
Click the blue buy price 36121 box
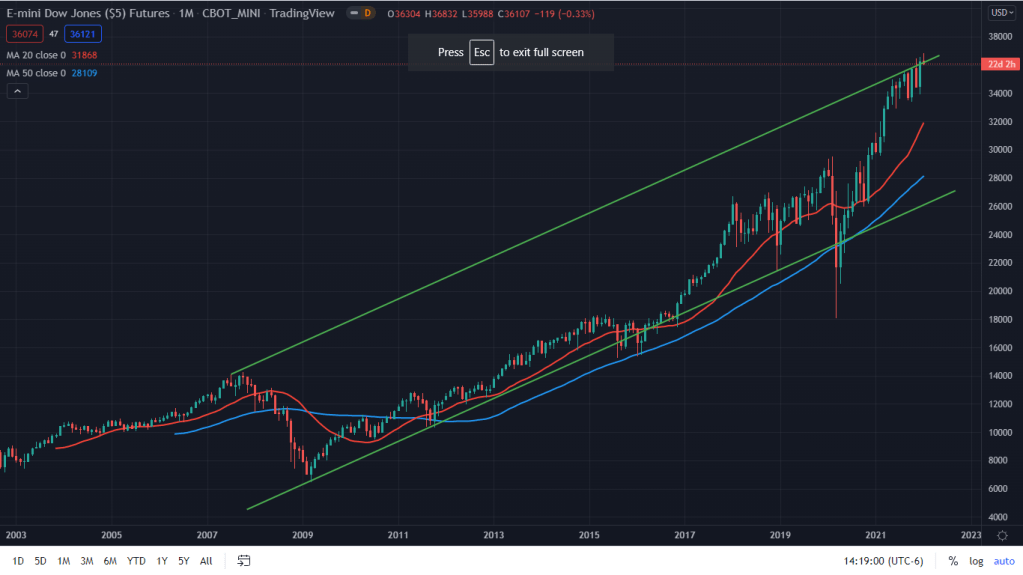(x=83, y=33)
